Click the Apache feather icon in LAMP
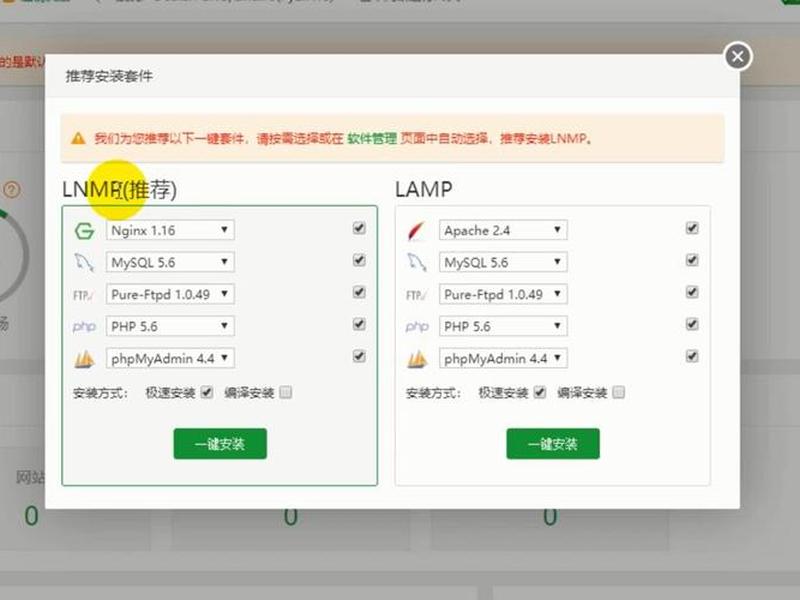Viewport: 800px width, 600px height. [x=417, y=231]
